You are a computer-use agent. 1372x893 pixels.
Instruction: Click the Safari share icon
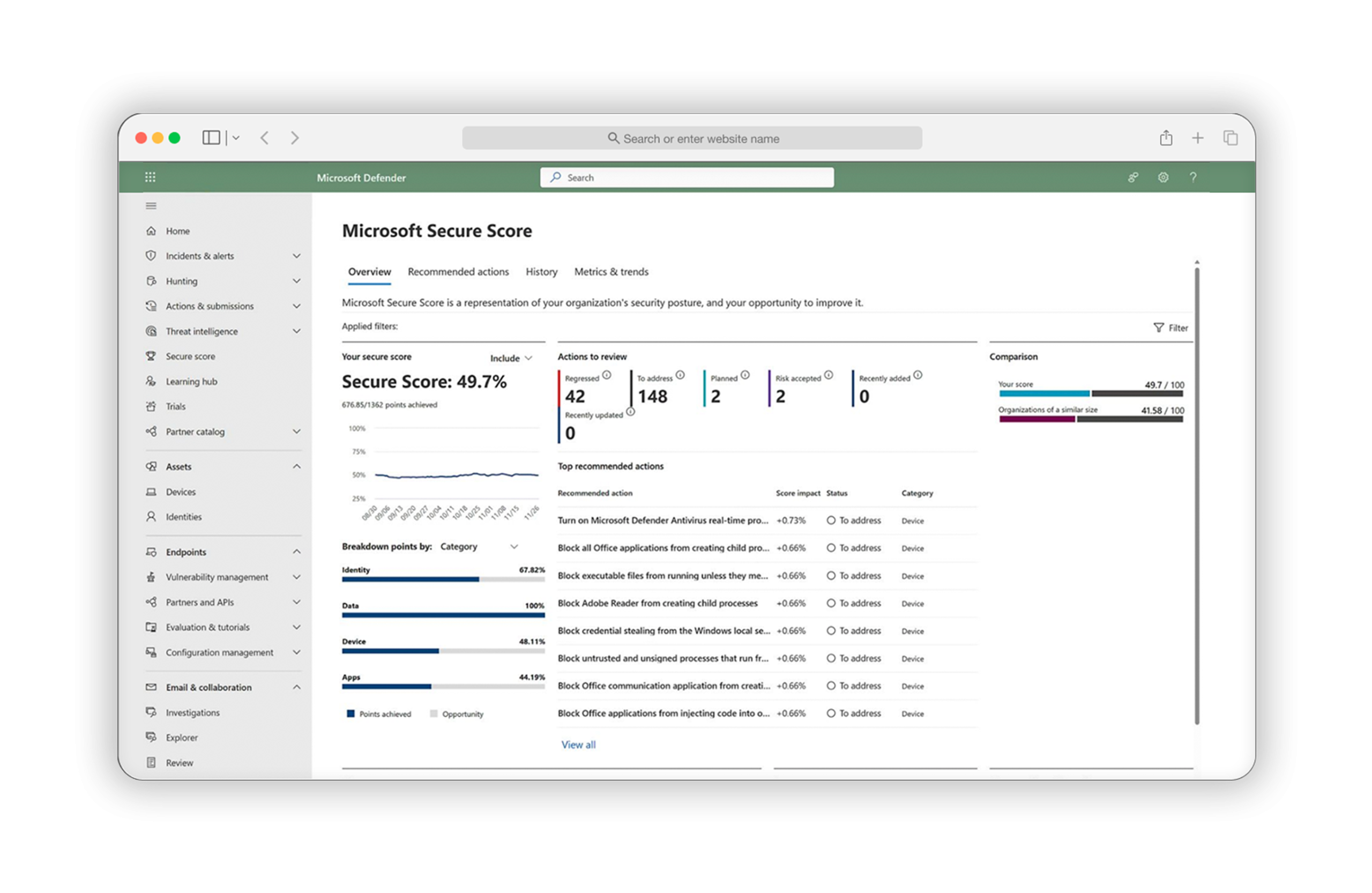1166,138
